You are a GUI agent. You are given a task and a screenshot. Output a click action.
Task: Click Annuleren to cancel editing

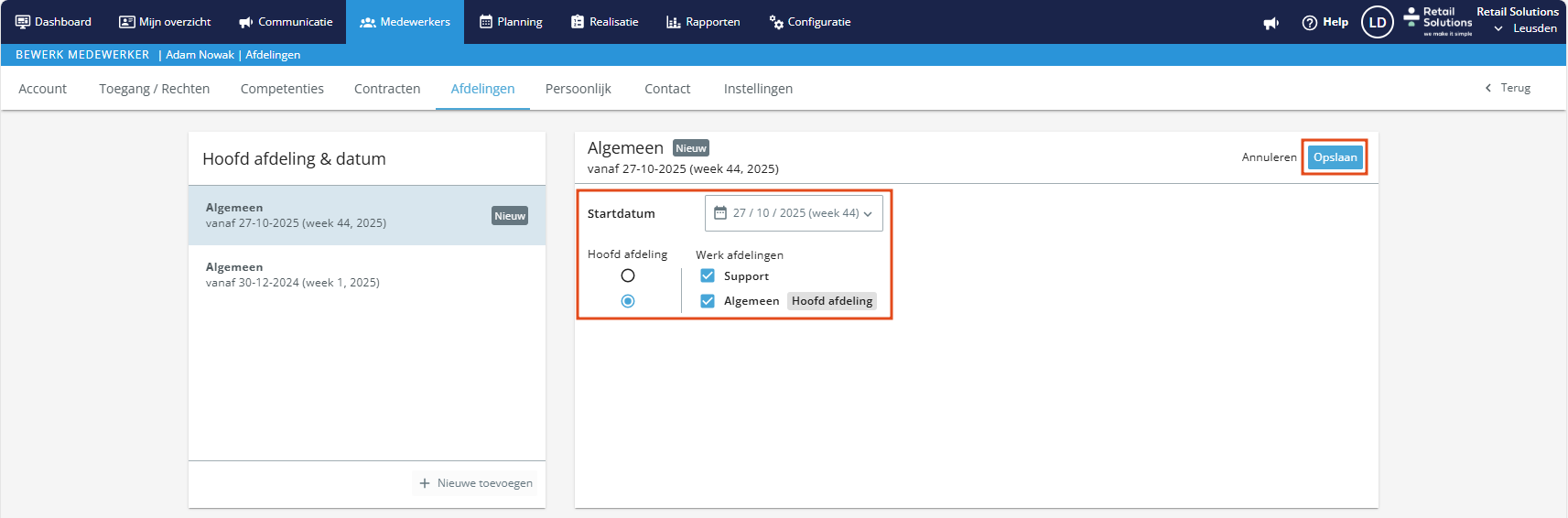(x=1269, y=157)
